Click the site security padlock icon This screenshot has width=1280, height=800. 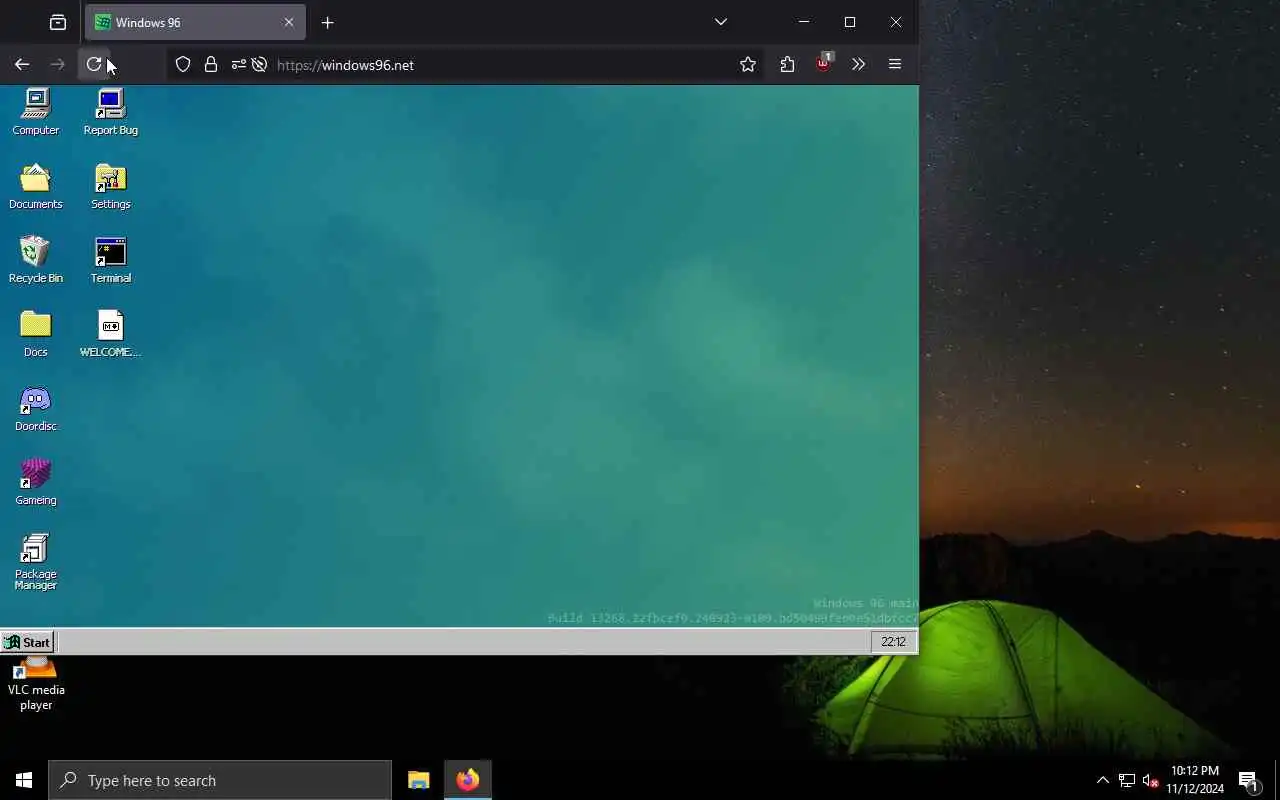[x=210, y=64]
